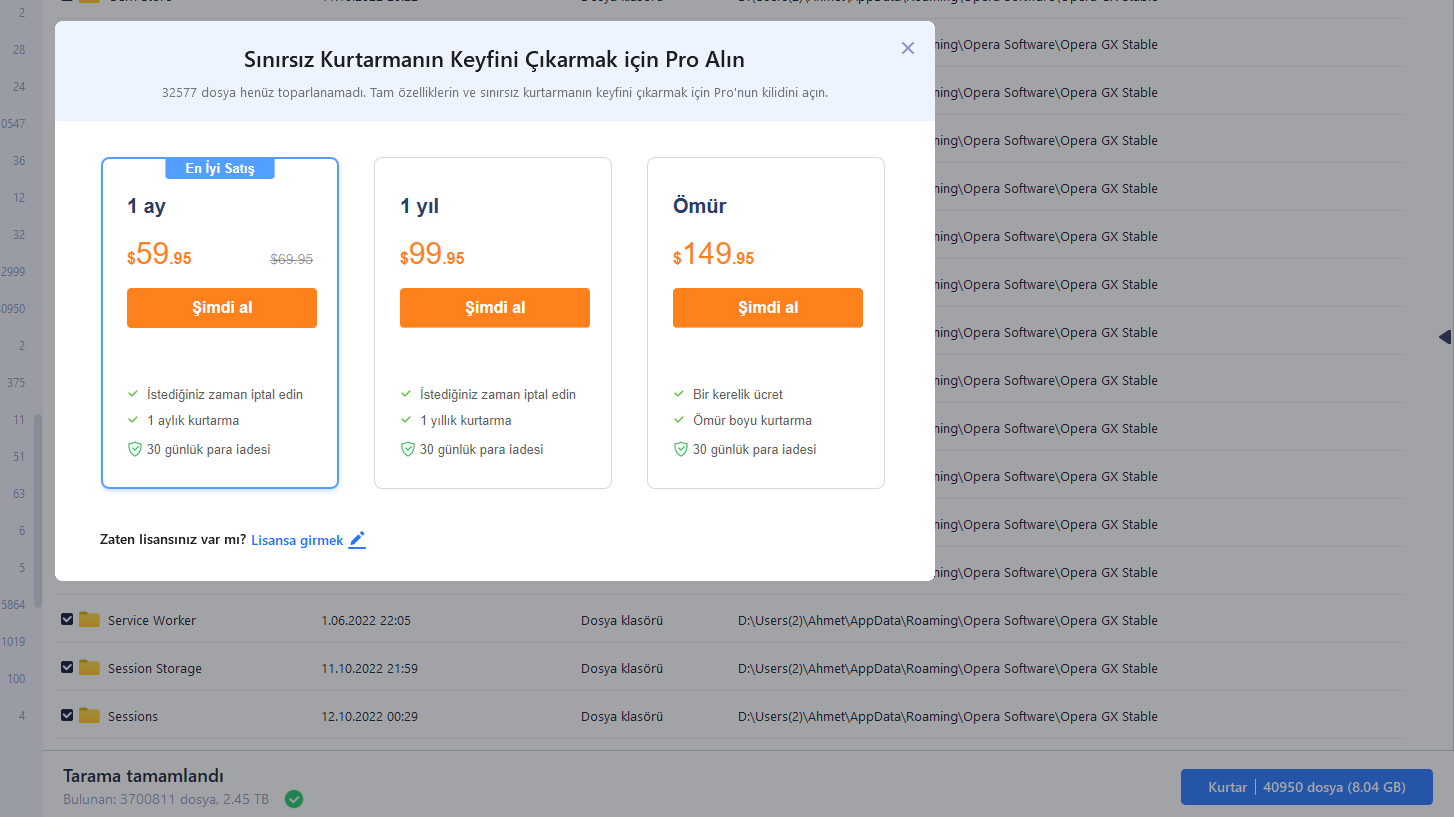Toggle the Session Storage checkbox
Viewport: 1454px width, 817px height.
[x=67, y=668]
